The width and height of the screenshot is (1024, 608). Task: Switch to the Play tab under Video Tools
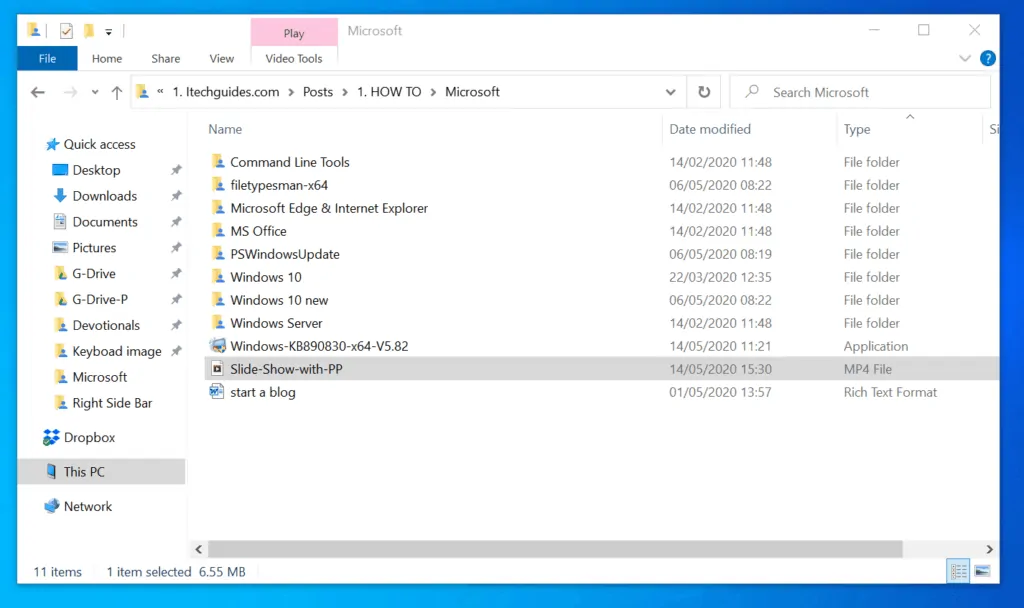click(x=293, y=32)
